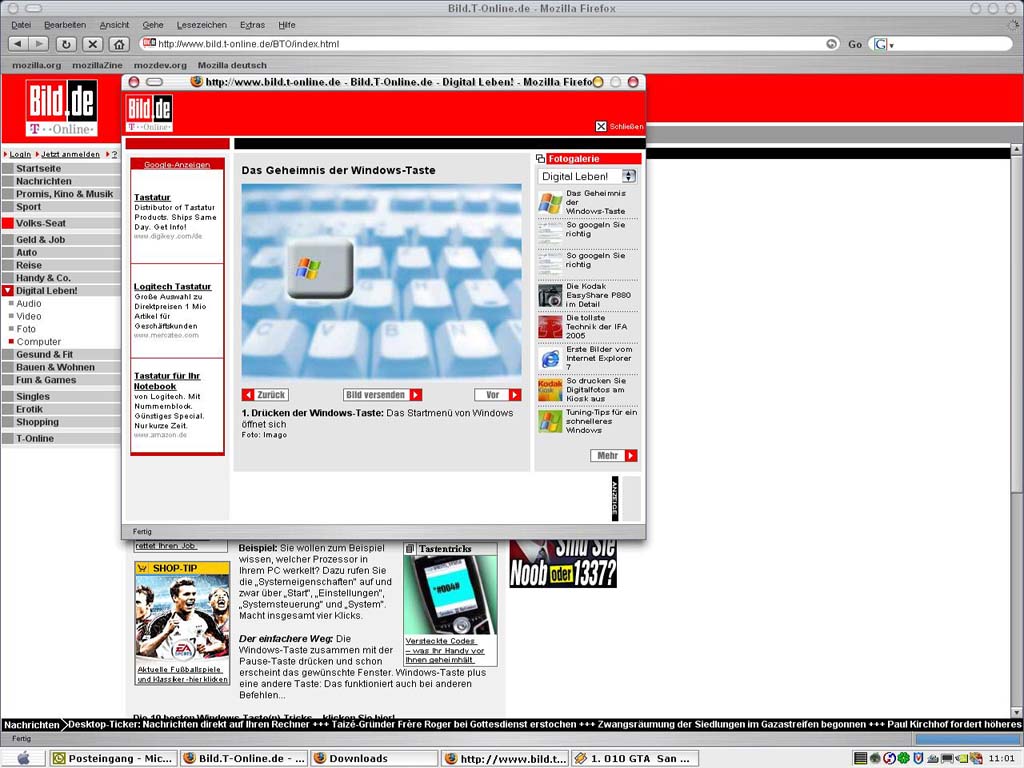Open the Datei menu
The height and width of the screenshot is (768, 1024).
(x=21, y=25)
